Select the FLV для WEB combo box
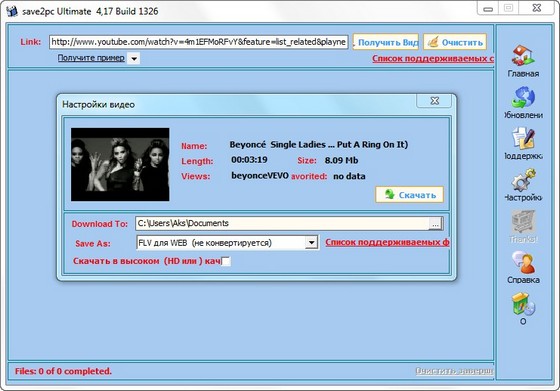The height and width of the screenshot is (391, 560). (227, 243)
